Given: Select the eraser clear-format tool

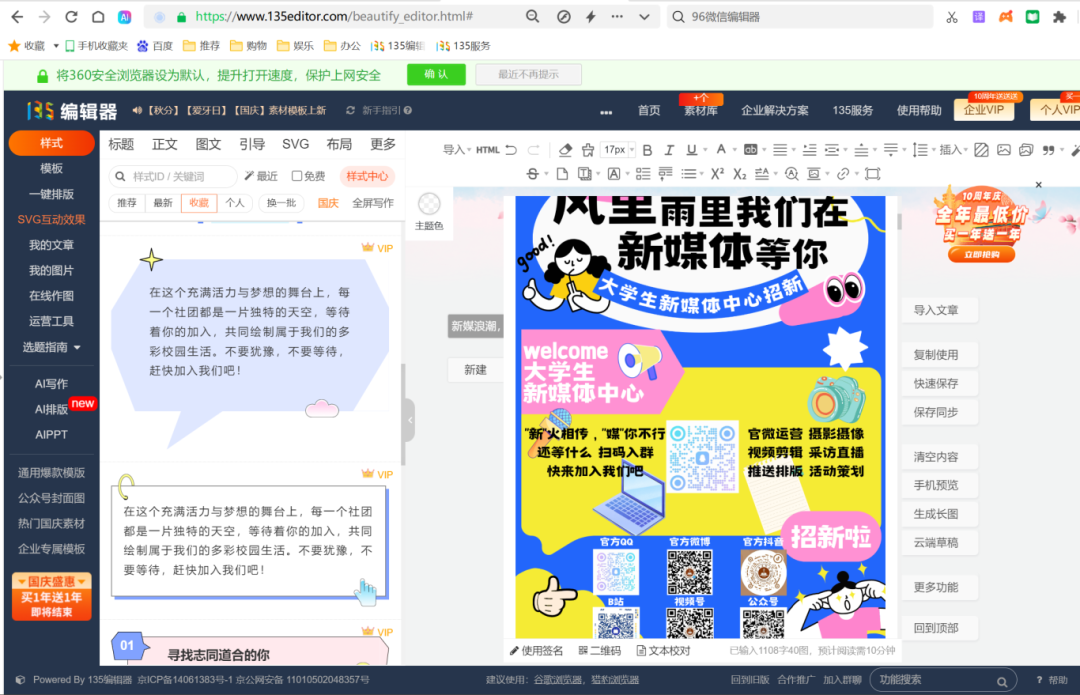Looking at the screenshot, I should tap(565, 149).
